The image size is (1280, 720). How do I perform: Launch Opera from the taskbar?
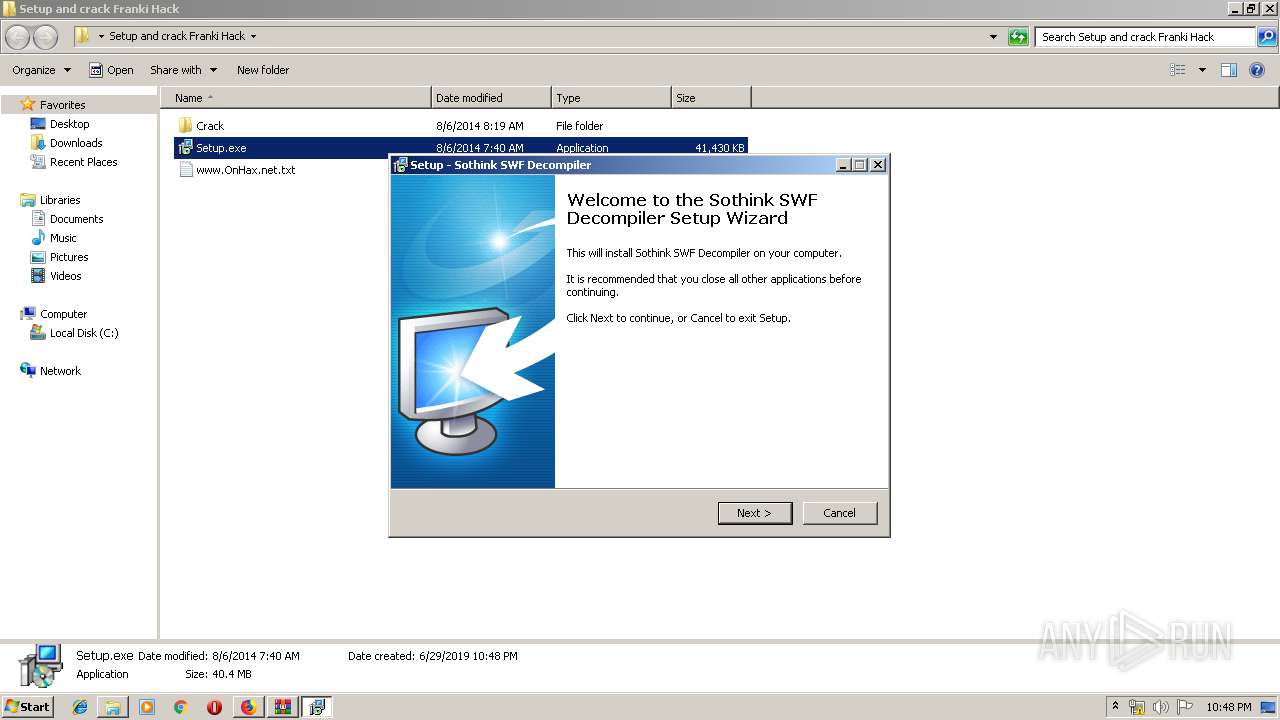214,707
